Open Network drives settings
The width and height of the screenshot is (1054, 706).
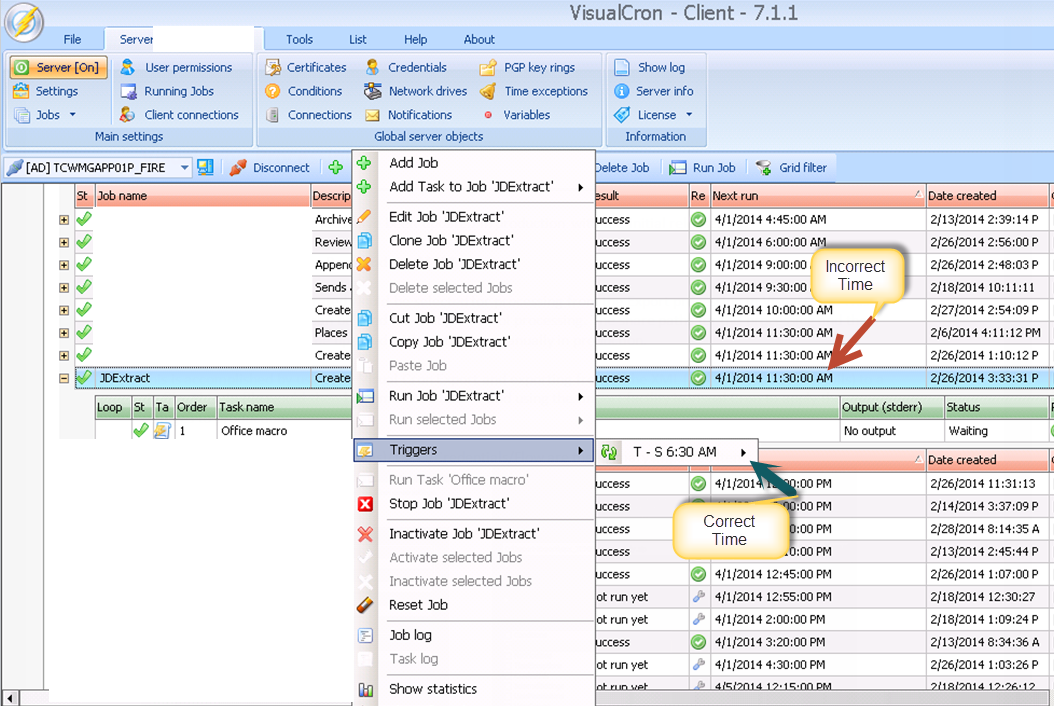[x=416, y=91]
